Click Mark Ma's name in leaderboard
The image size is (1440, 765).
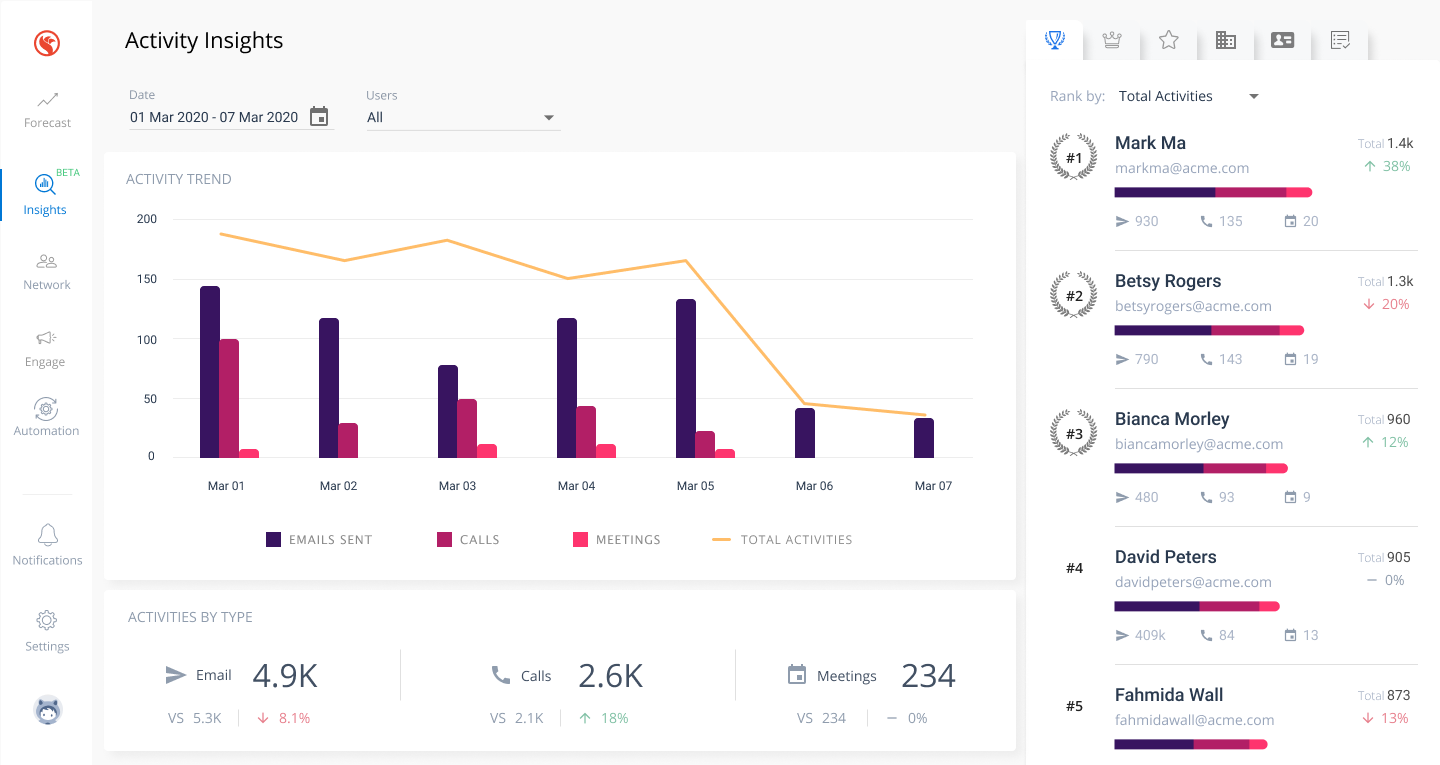[x=1150, y=143]
